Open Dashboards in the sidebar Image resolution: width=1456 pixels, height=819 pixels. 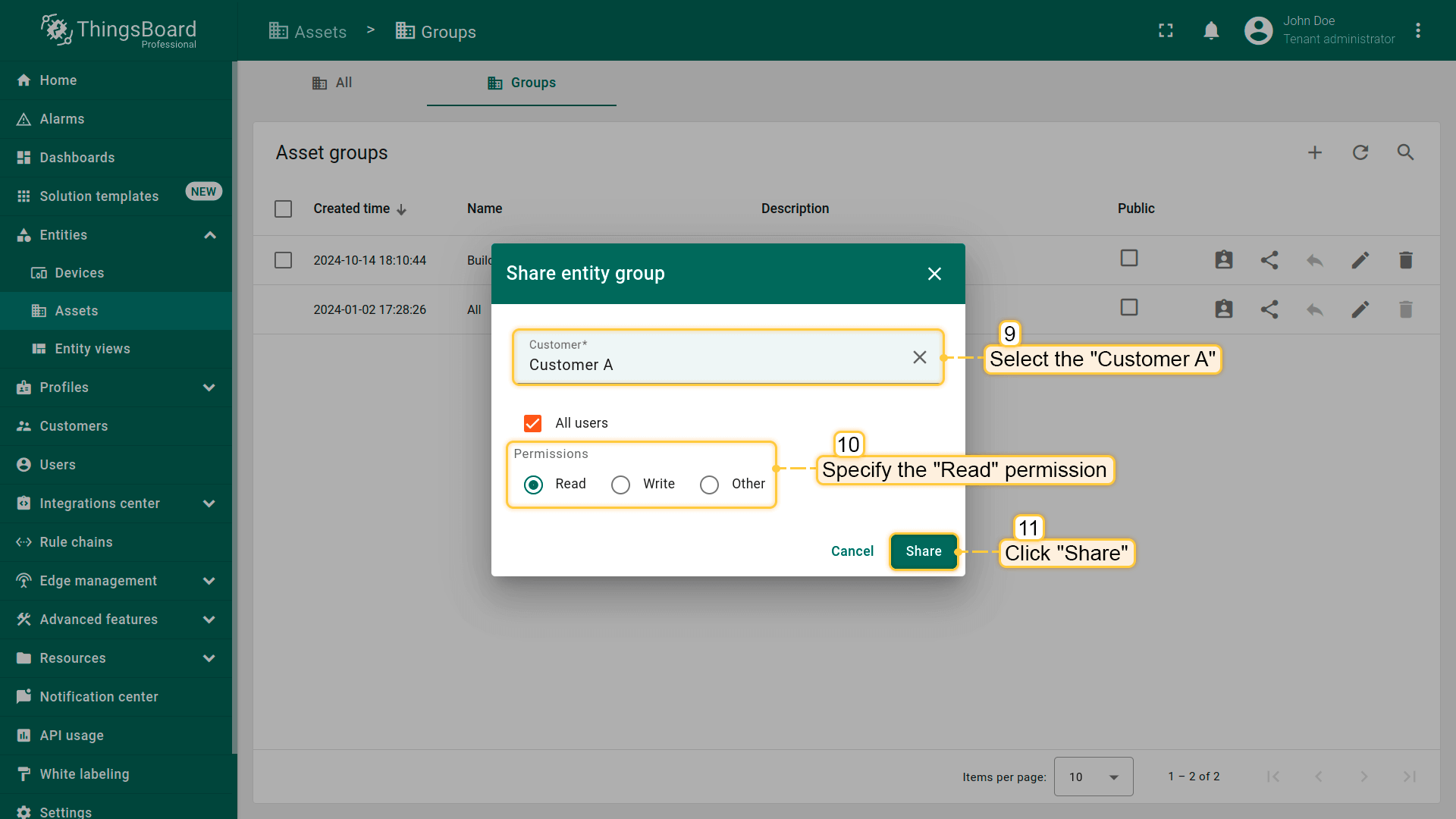(x=77, y=158)
